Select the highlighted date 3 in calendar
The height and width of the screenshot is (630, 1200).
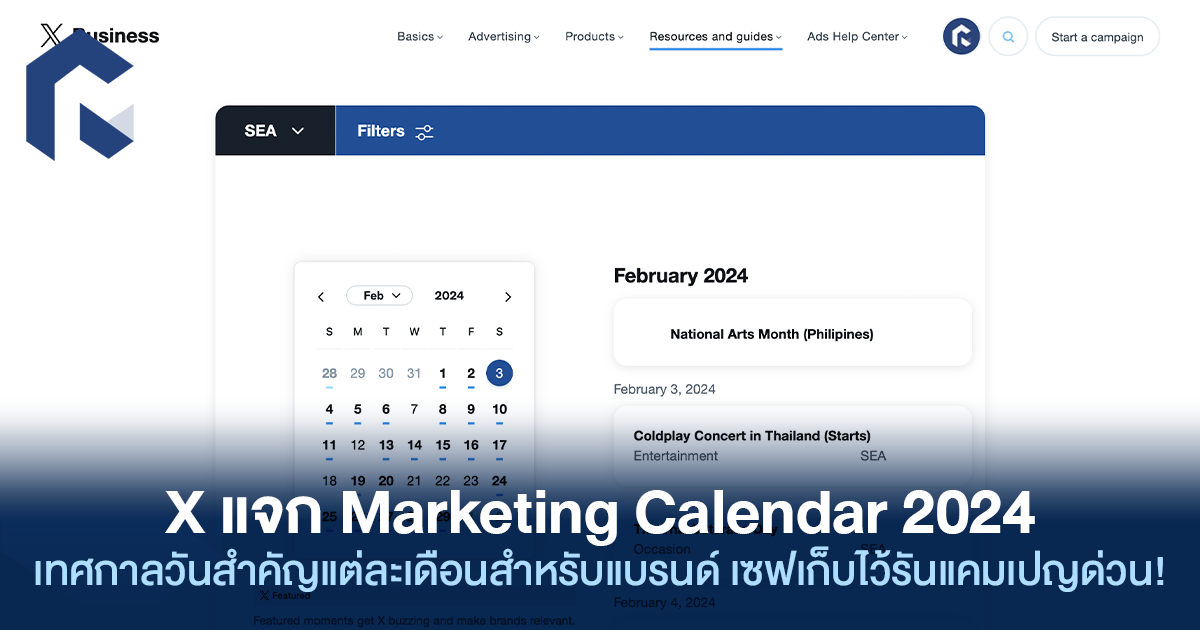click(x=499, y=373)
